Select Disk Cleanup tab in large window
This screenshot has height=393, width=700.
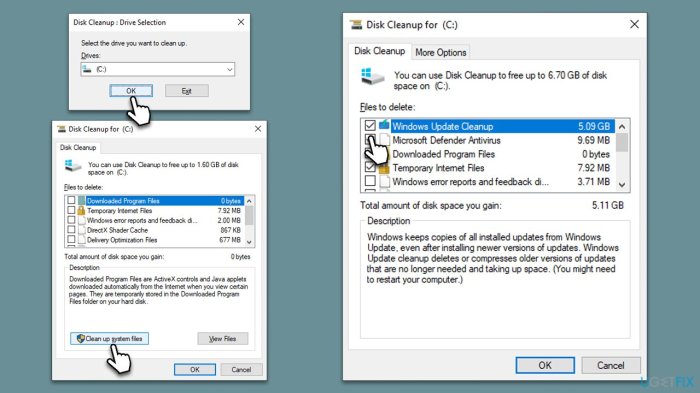379,51
